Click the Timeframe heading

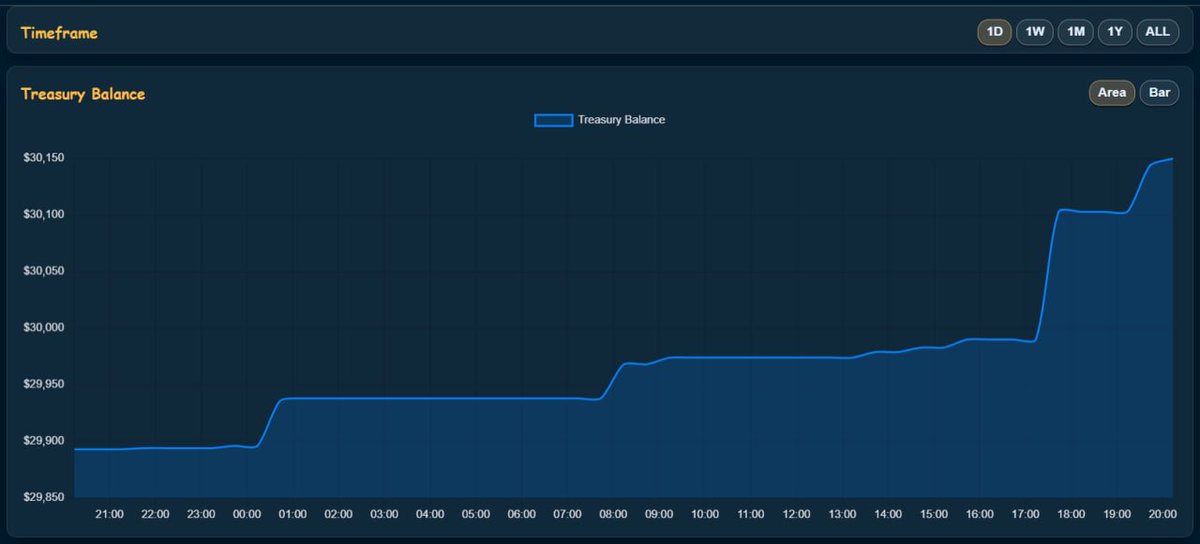59,33
